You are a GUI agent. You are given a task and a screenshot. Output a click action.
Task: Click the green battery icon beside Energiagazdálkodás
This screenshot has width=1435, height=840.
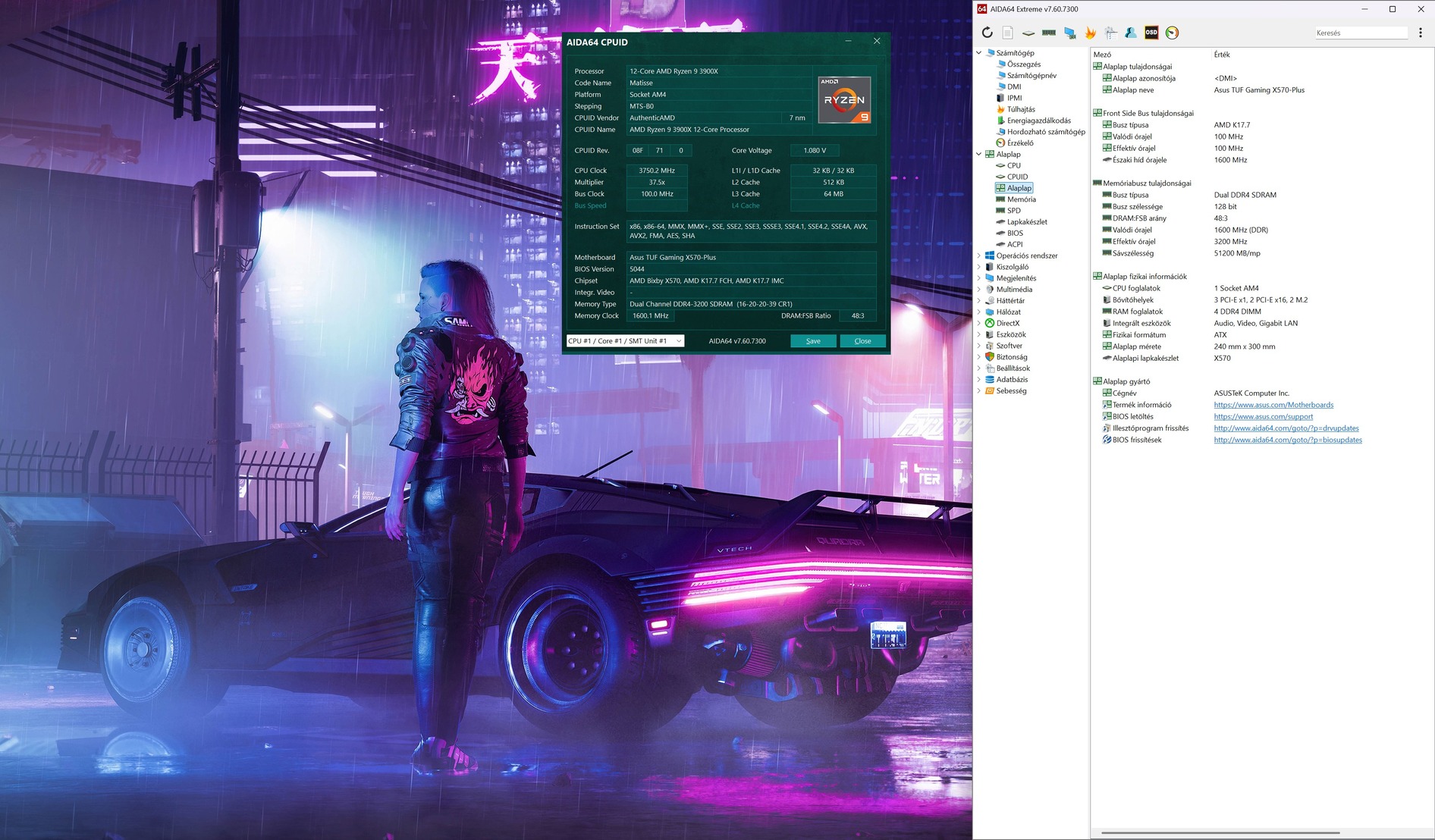[1000, 121]
